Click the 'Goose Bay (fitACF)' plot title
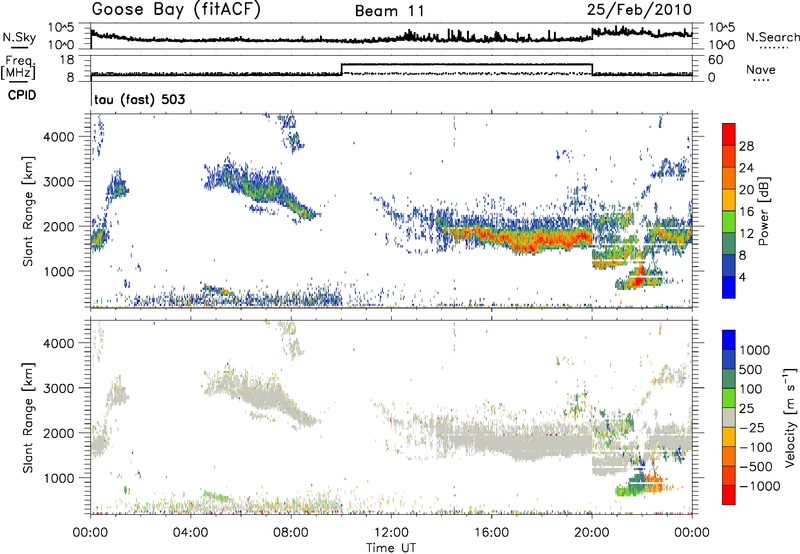 [176, 10]
